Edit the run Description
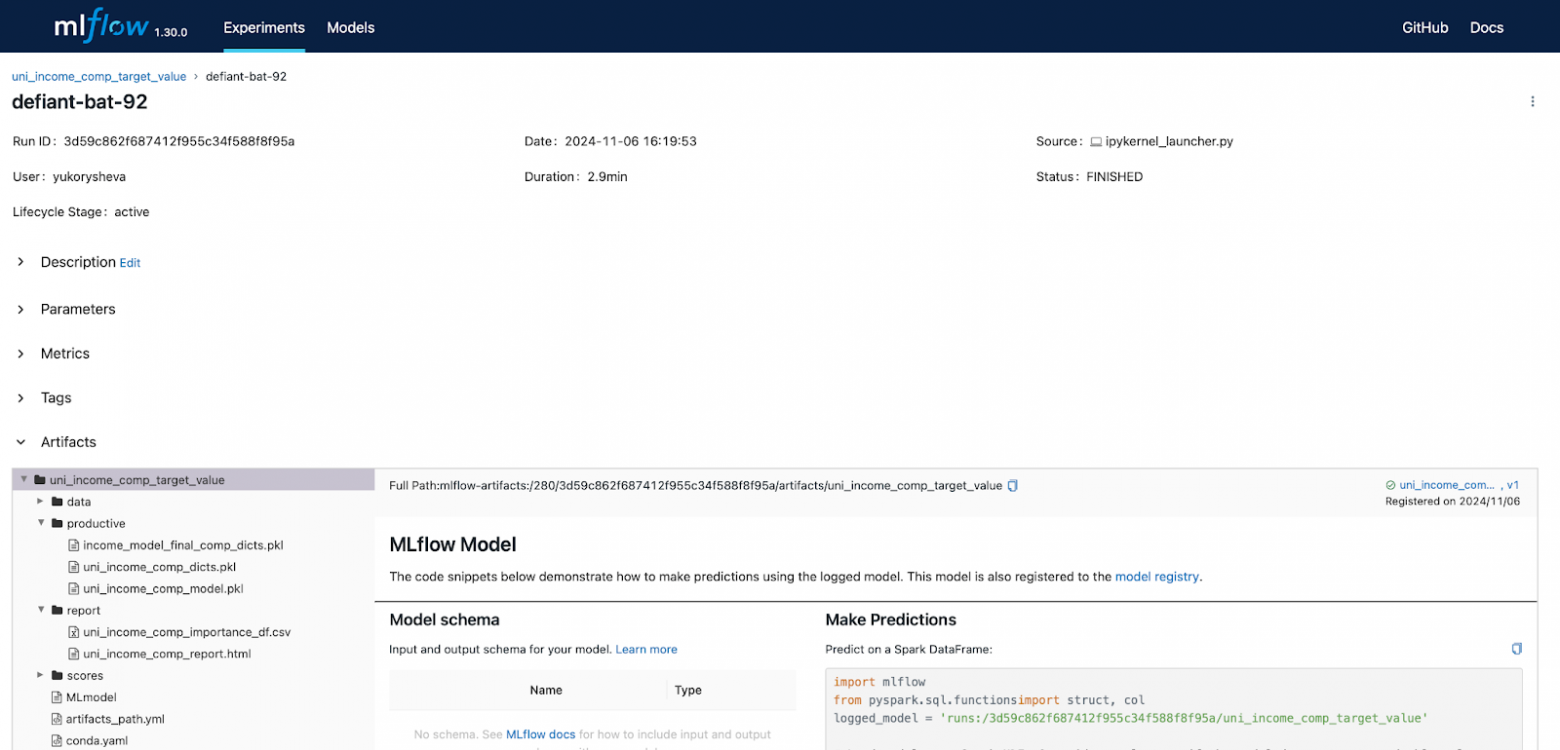 [130, 263]
